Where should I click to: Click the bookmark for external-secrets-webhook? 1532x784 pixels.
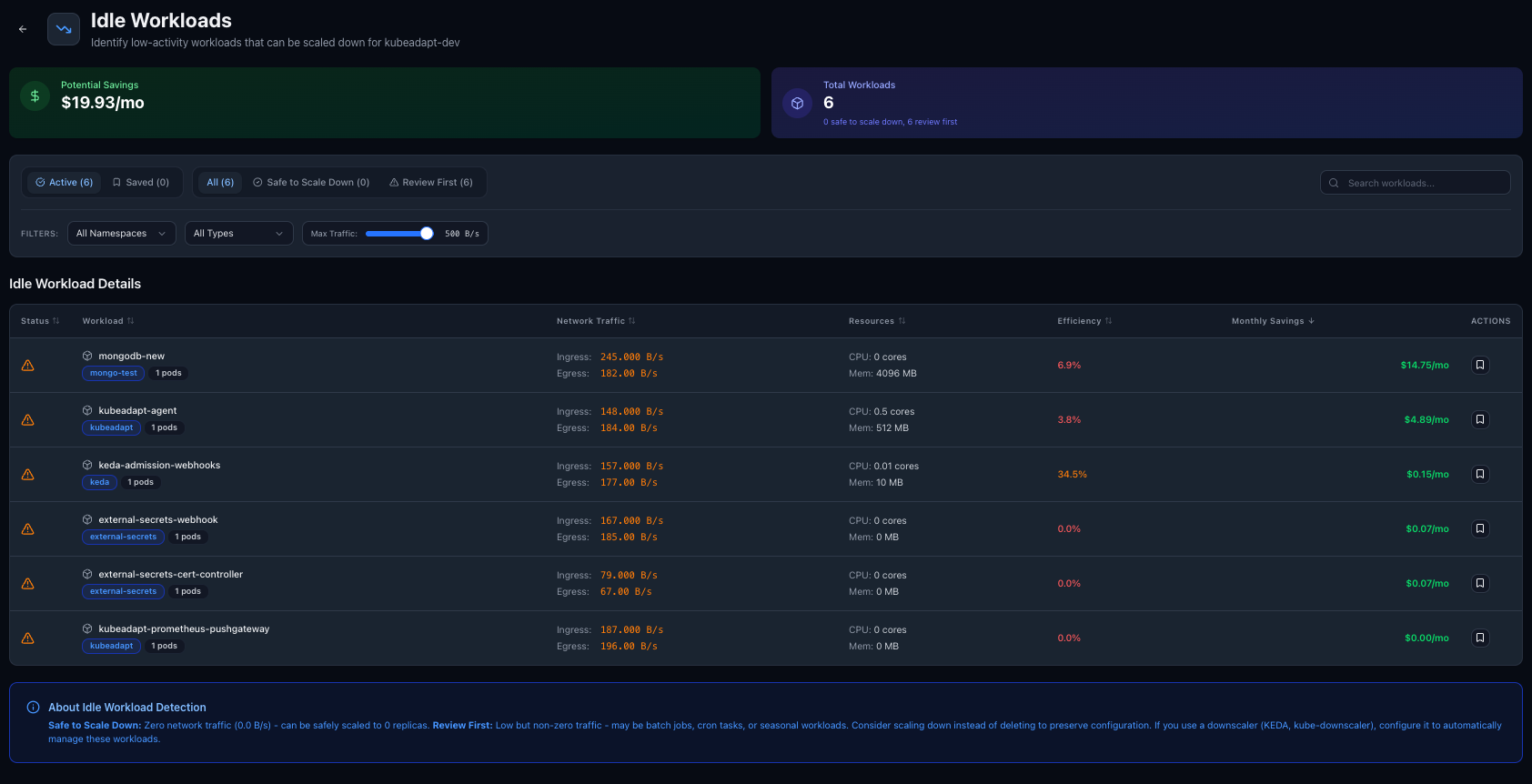coord(1479,528)
